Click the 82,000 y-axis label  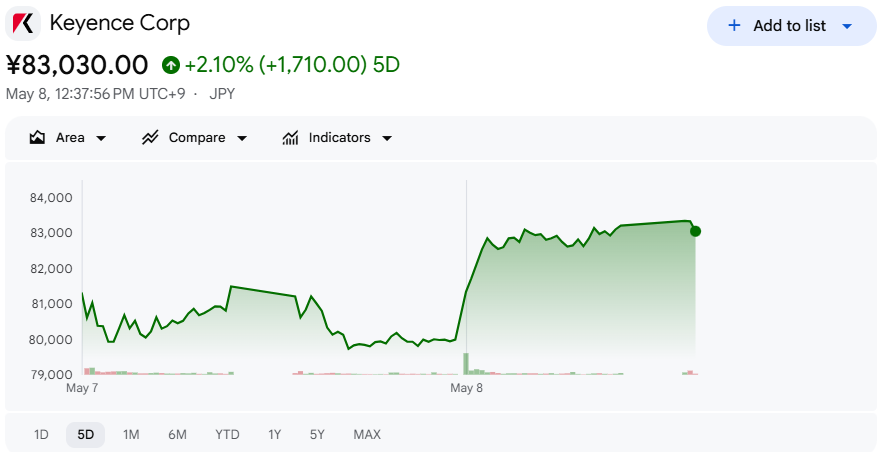coord(51,268)
